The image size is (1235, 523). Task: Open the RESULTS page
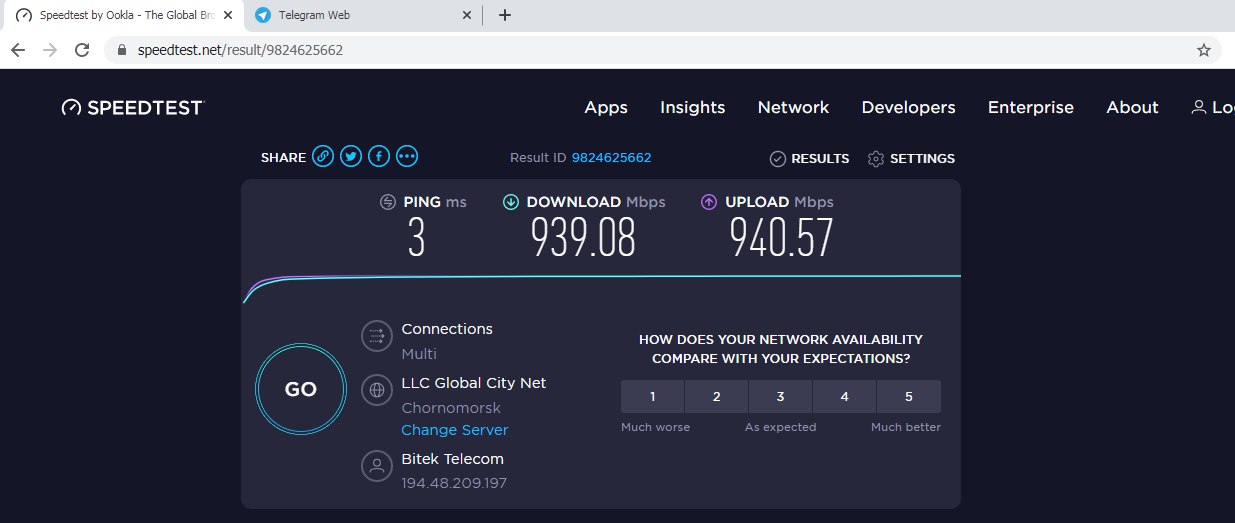tap(820, 158)
